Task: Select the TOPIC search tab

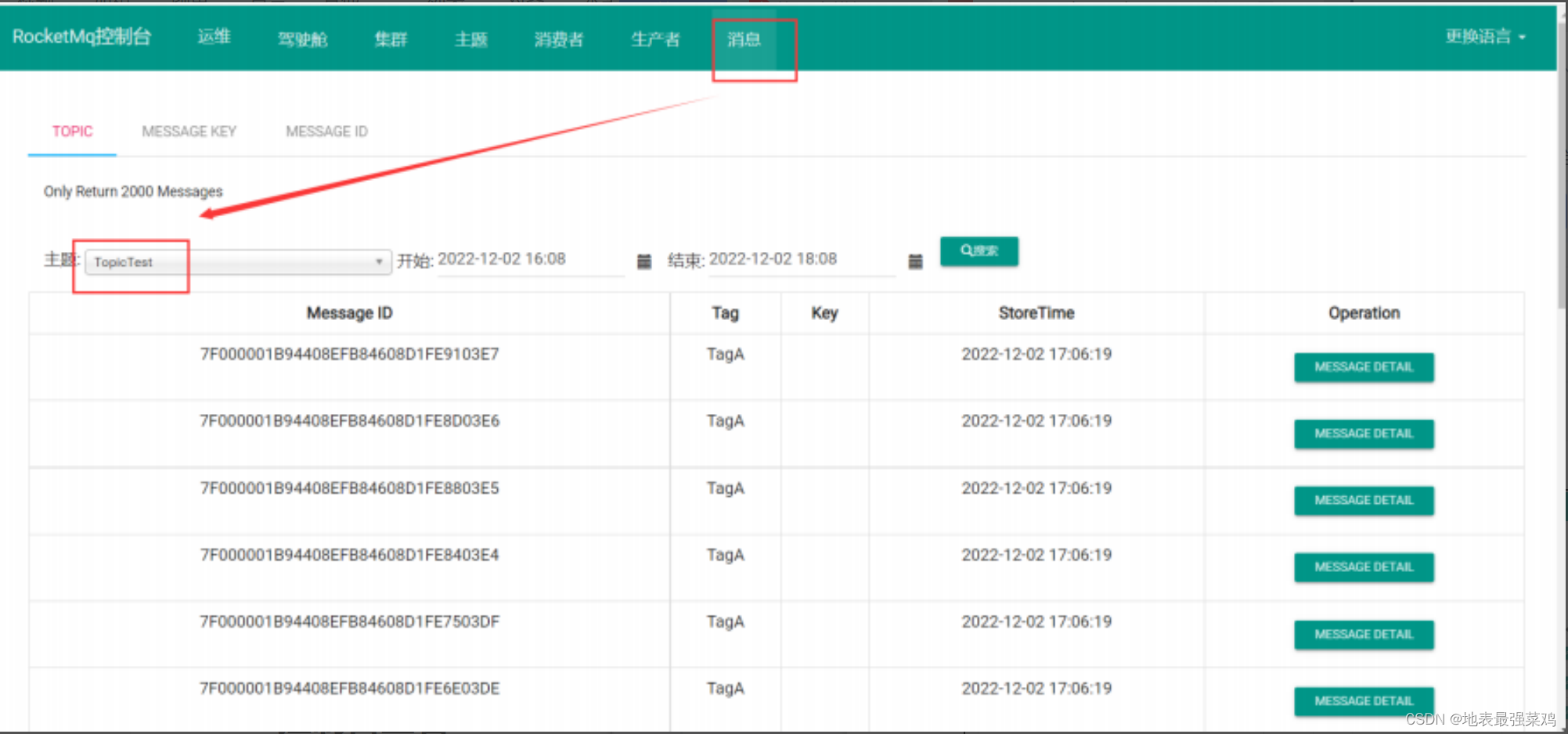Action: [x=72, y=131]
